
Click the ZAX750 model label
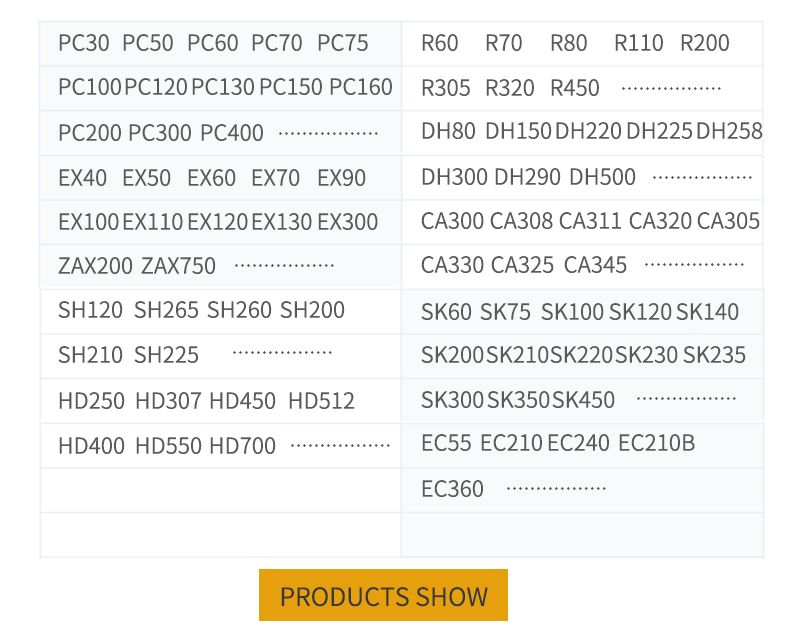(x=178, y=266)
